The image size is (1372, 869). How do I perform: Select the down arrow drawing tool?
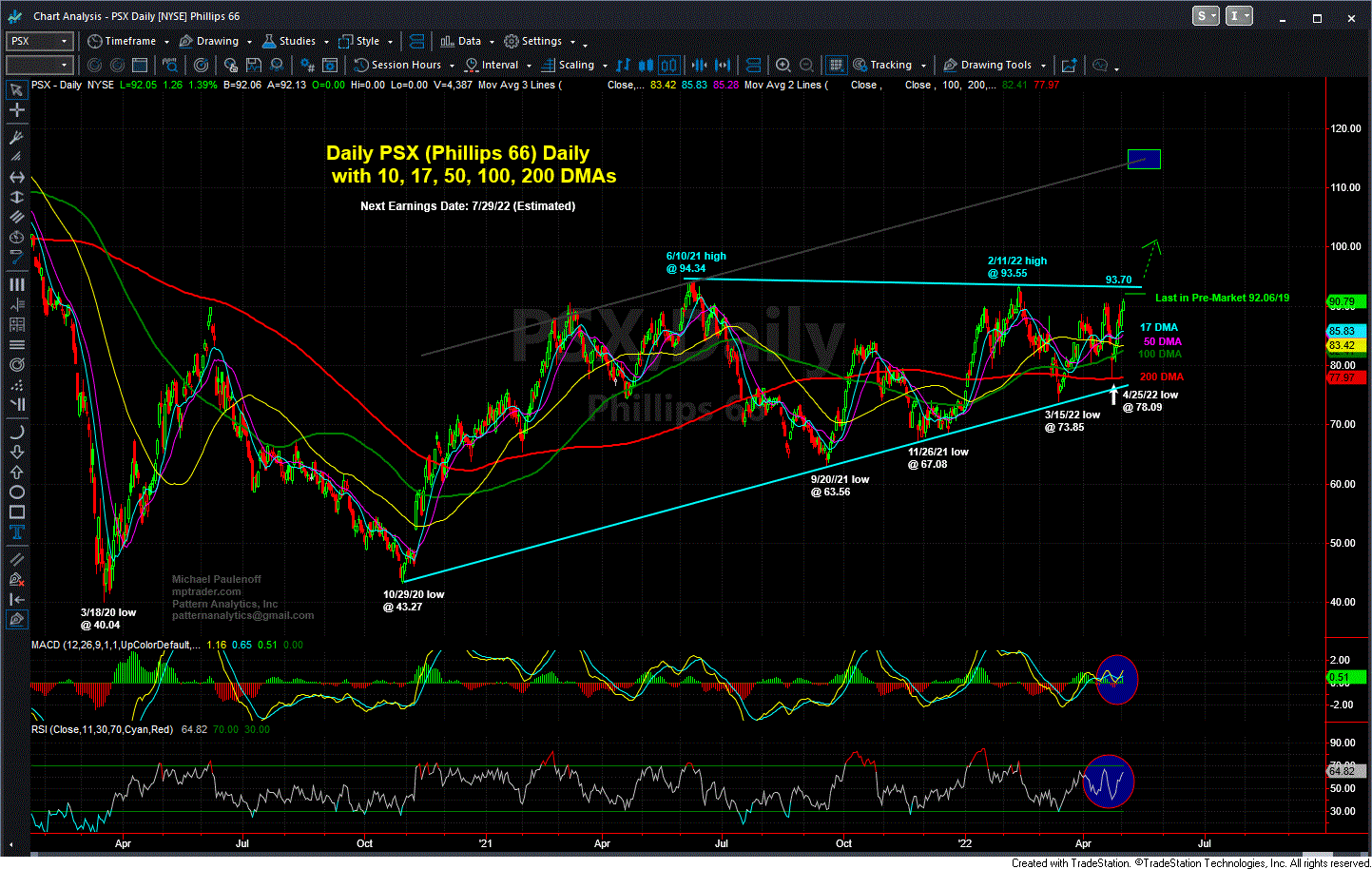tap(16, 452)
